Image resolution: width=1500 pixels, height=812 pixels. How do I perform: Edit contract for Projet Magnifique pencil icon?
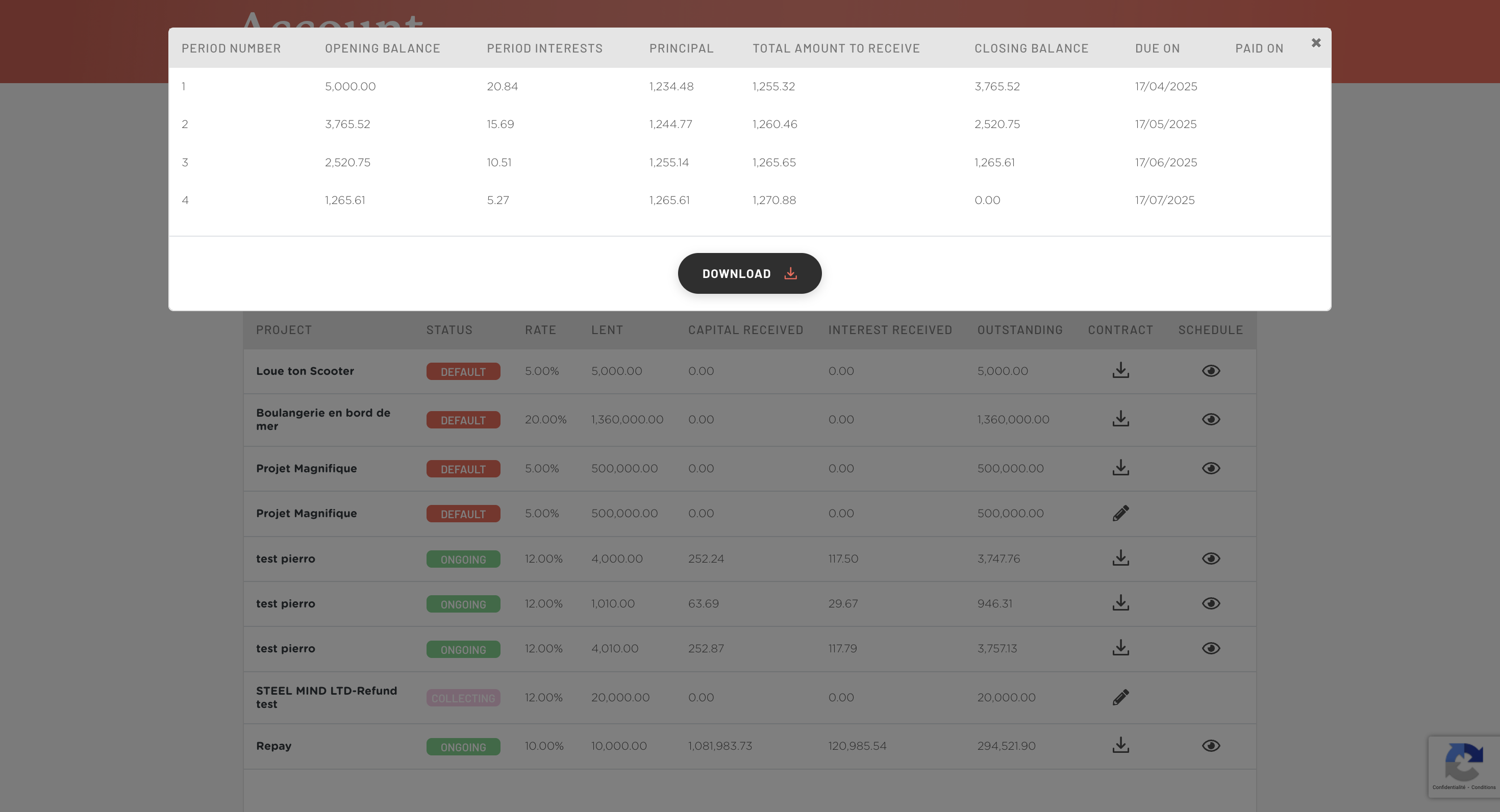[1120, 514]
